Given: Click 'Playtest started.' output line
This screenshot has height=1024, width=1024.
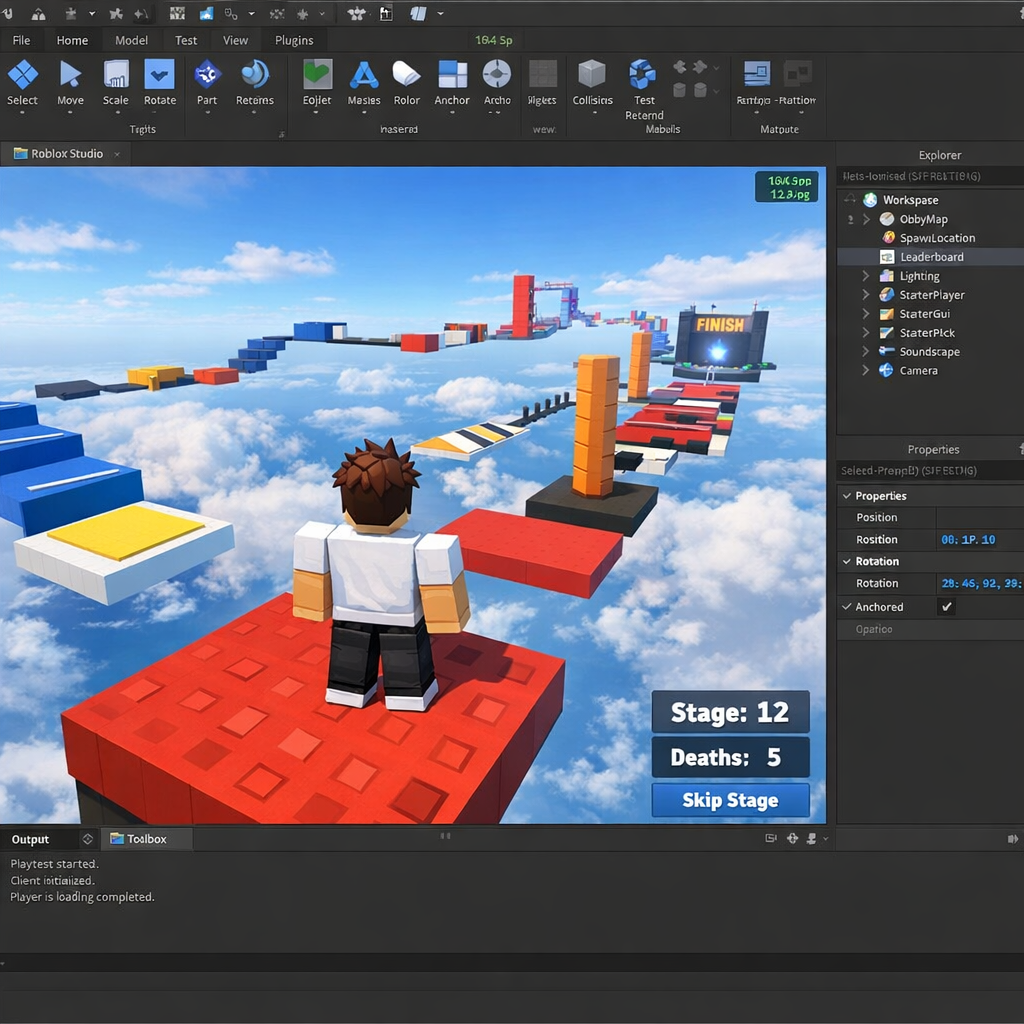Looking at the screenshot, I should click(x=54, y=863).
